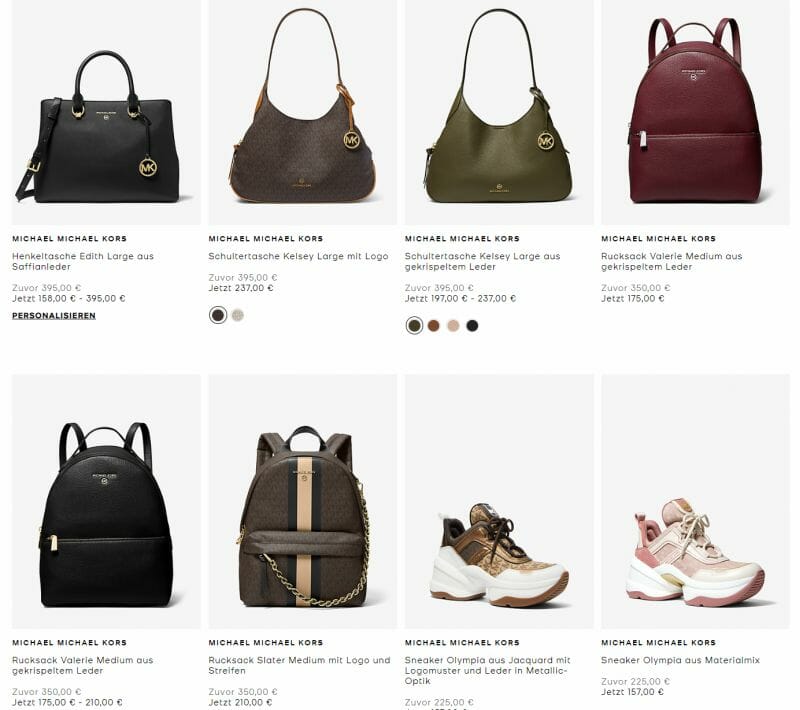Open the pink Olympia sneaker image
800x710 pixels.
(x=695, y=501)
